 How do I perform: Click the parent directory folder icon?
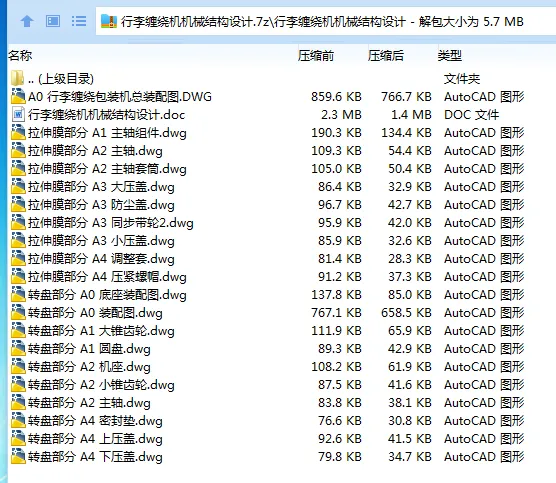18,78
